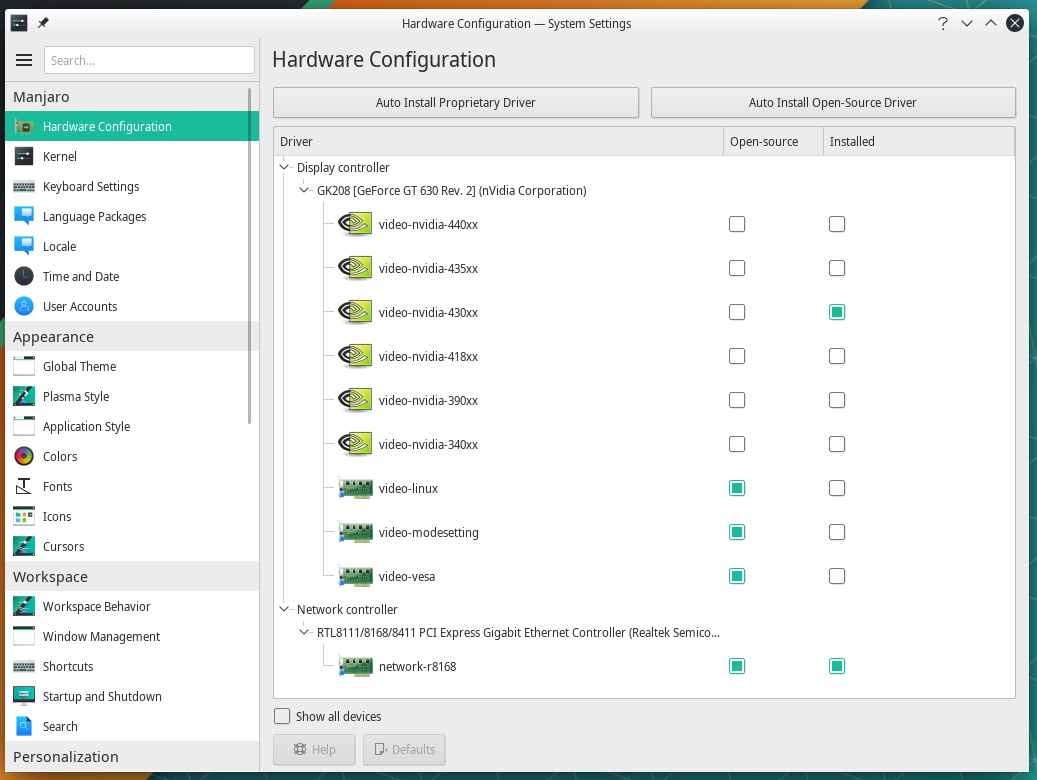Click the Cursors icon

(x=24, y=546)
